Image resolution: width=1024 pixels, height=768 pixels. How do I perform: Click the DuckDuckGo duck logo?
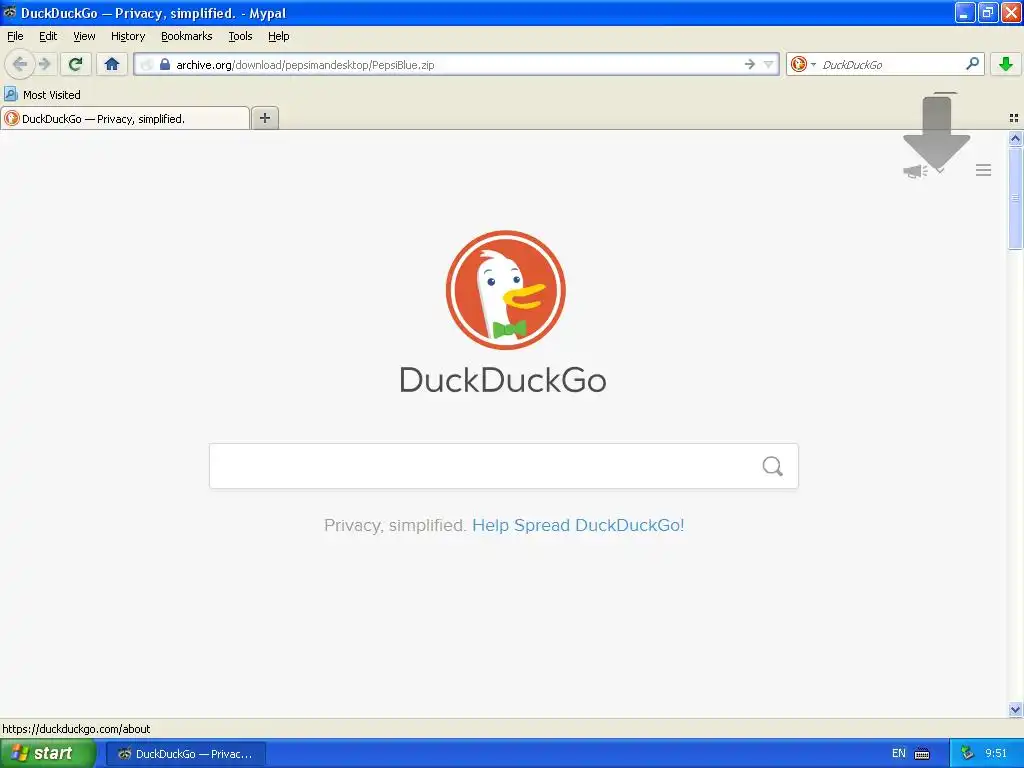coord(505,290)
